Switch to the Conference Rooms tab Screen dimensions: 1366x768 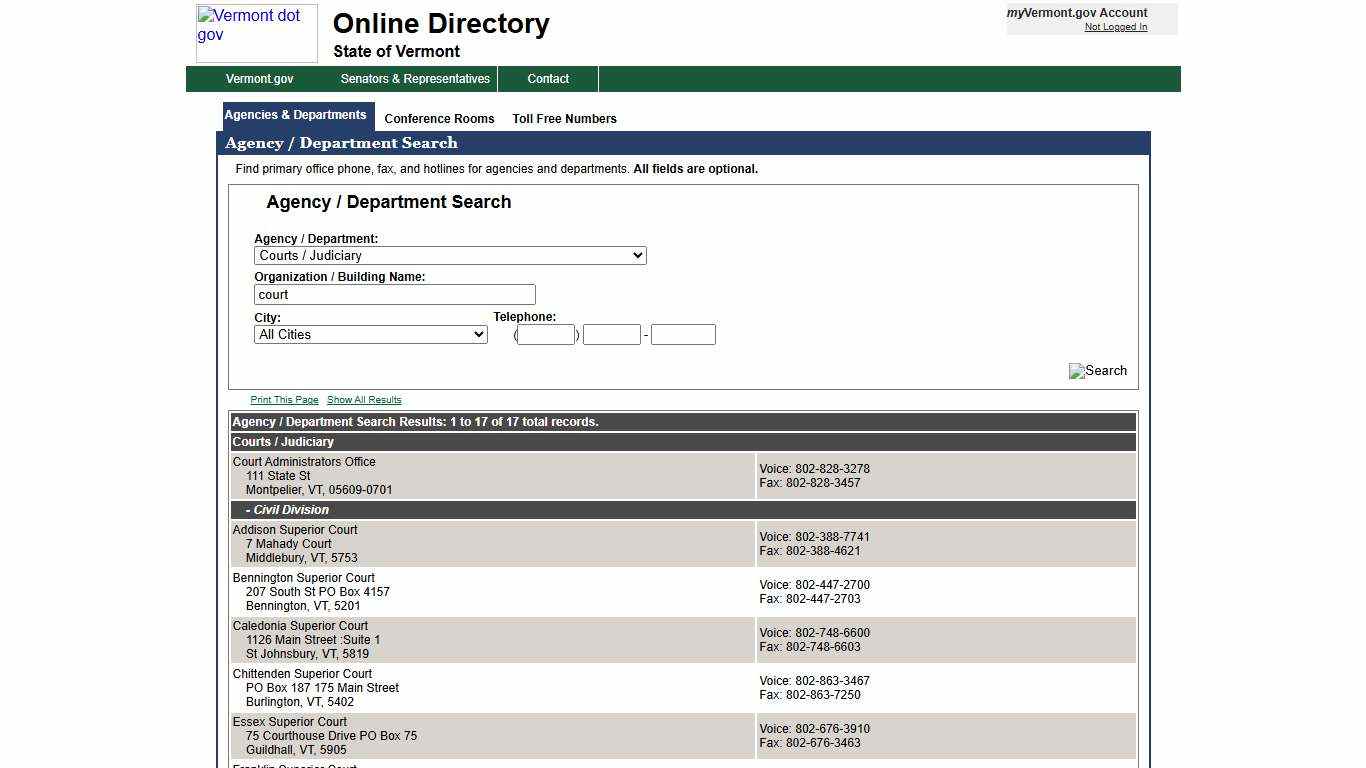point(439,118)
